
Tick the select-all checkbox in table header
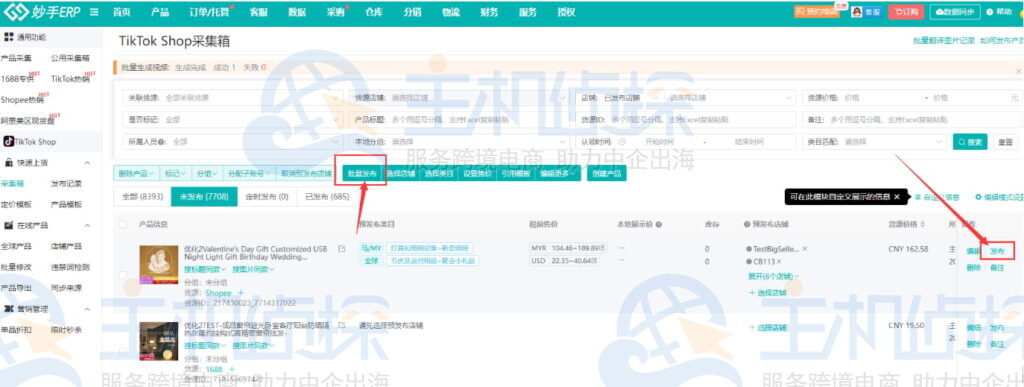point(123,224)
